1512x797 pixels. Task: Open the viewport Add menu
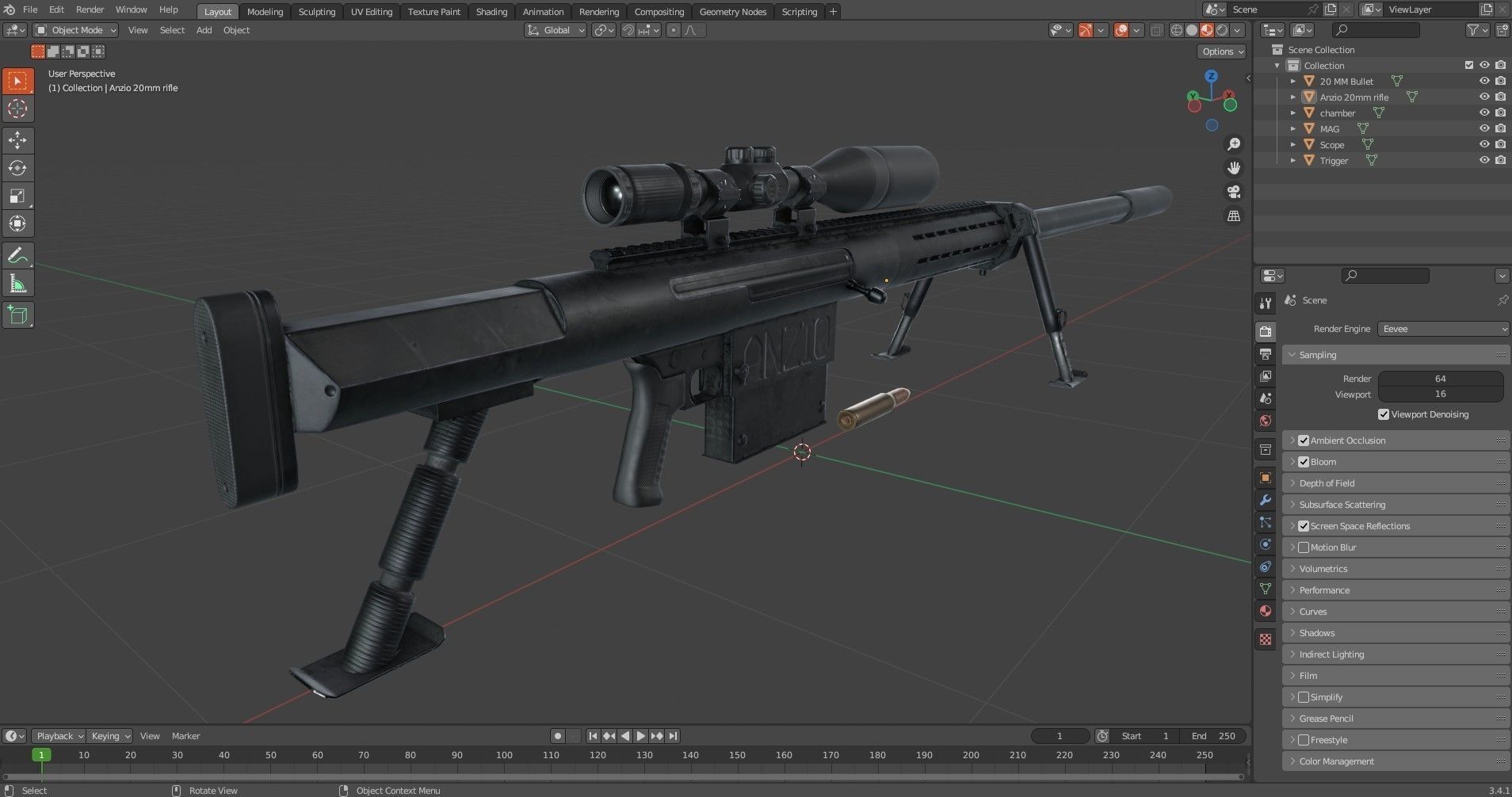pos(204,30)
